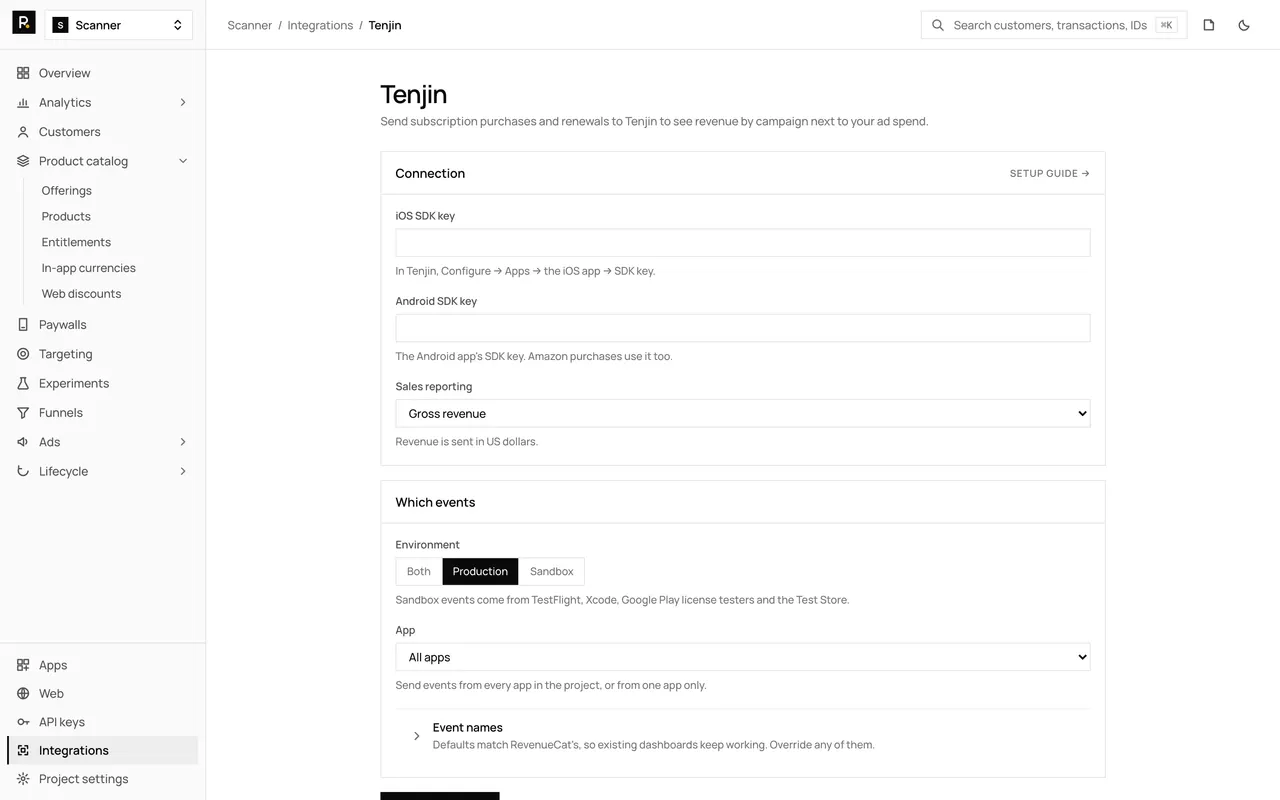Open In-app currencies in the sidebar

pyautogui.click(x=89, y=268)
